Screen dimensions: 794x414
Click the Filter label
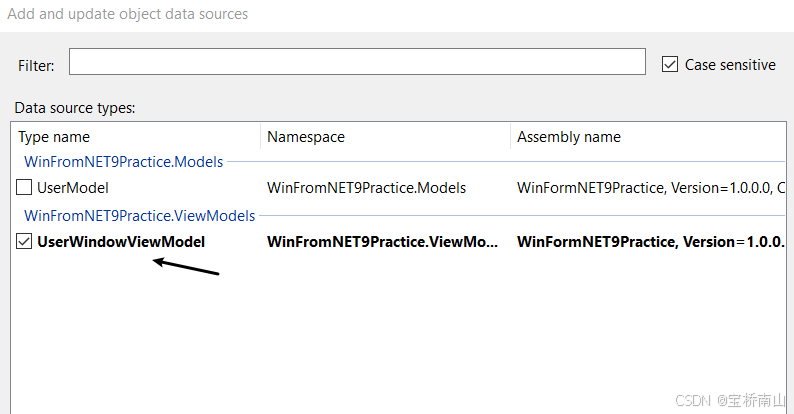(x=36, y=65)
